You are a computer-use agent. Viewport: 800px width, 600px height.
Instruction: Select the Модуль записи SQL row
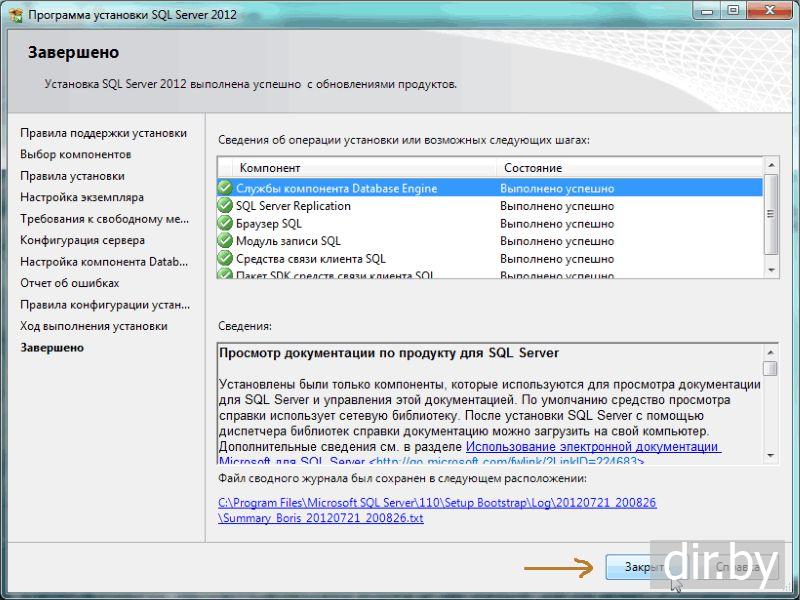click(x=490, y=241)
